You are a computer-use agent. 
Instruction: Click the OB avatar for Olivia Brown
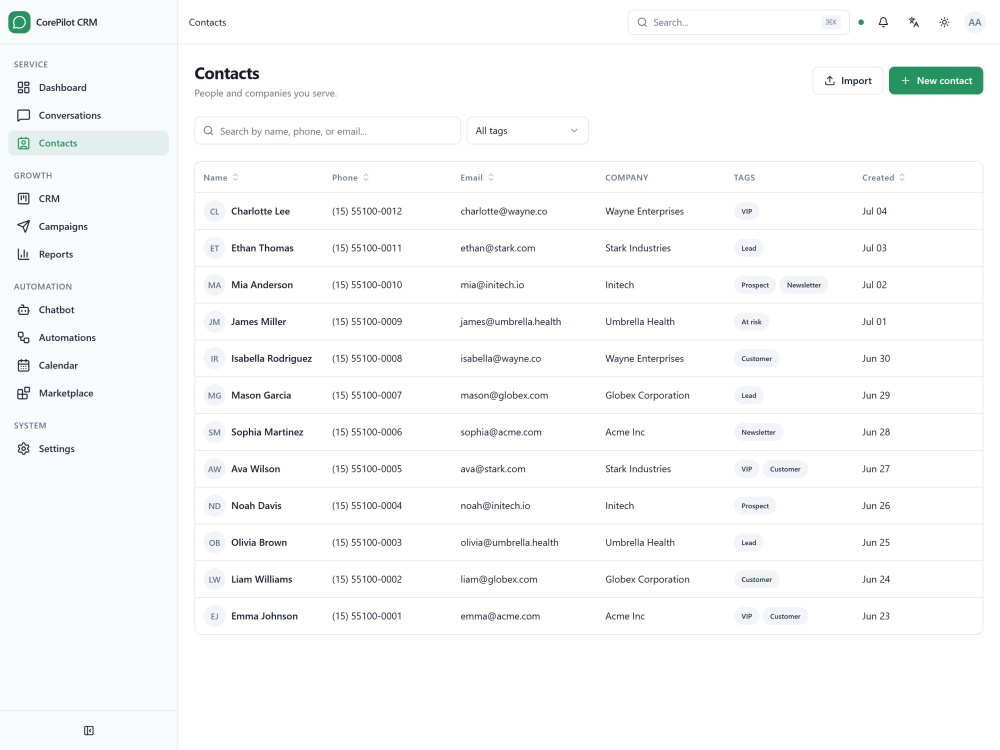tap(214, 543)
